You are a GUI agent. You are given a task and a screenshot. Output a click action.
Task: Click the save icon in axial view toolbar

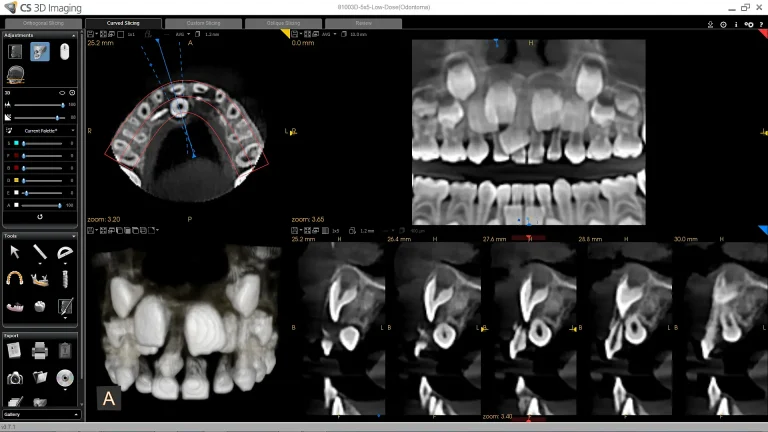click(x=91, y=34)
